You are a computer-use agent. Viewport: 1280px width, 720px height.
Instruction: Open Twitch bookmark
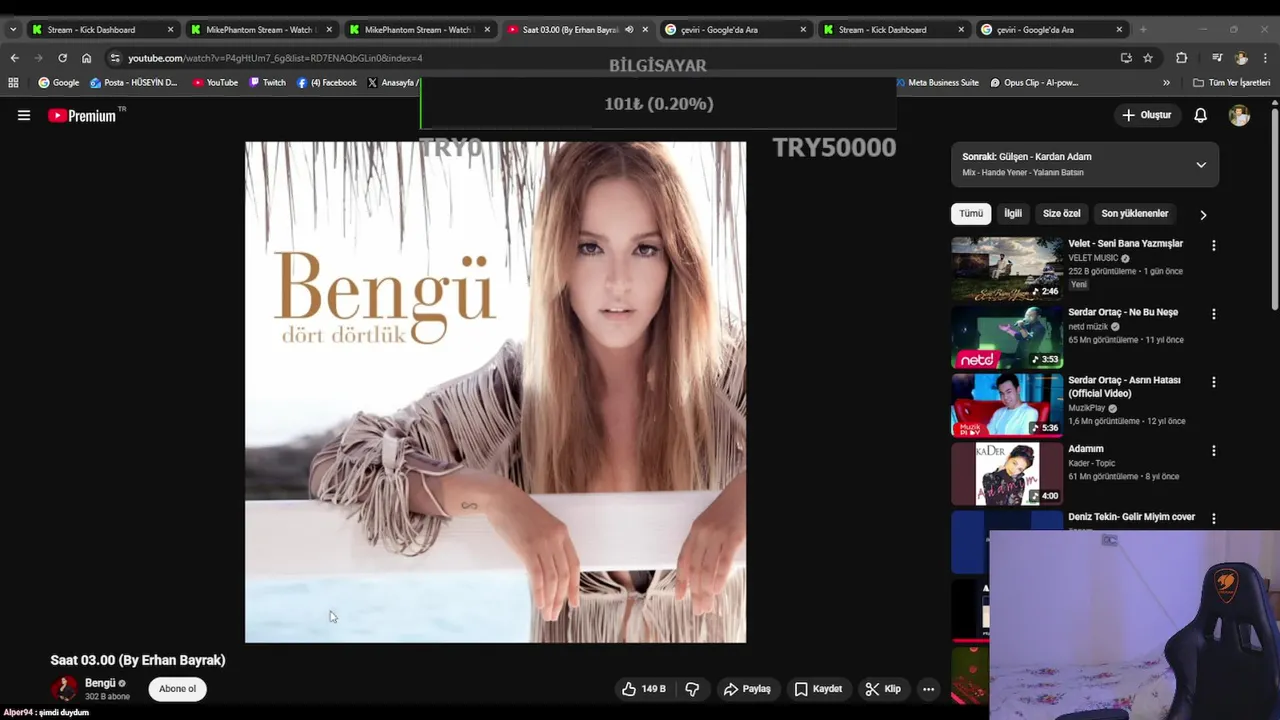pos(267,83)
